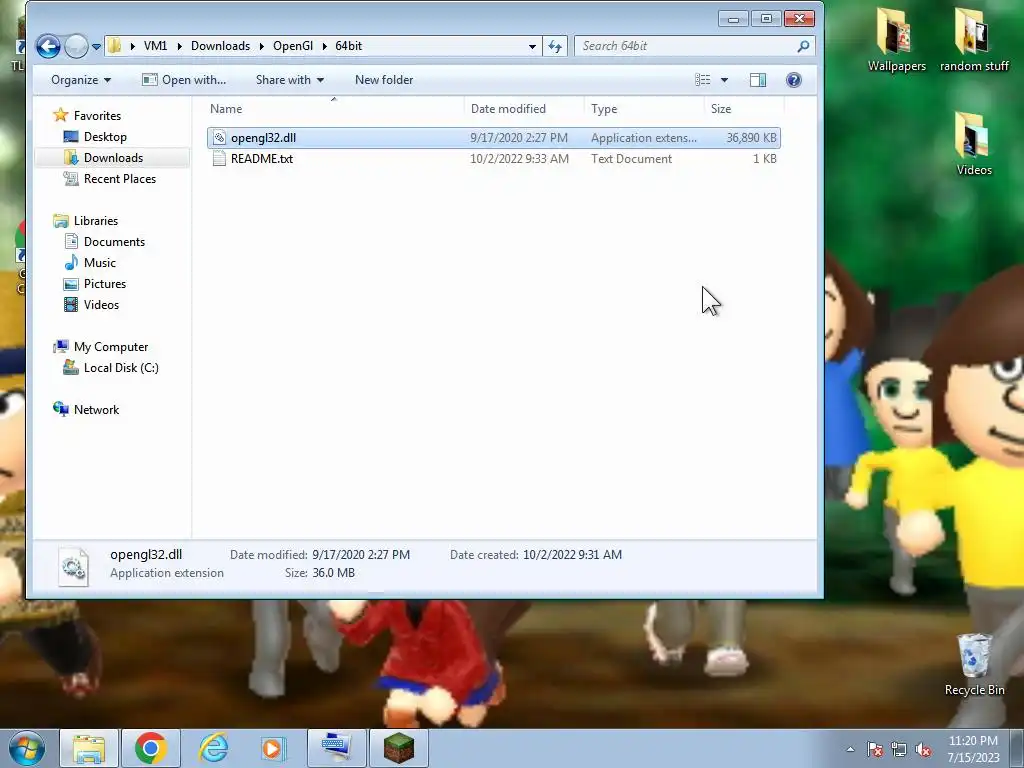Click the 36,890 KB size value
Screen dimensions: 1024x768
[751, 138]
